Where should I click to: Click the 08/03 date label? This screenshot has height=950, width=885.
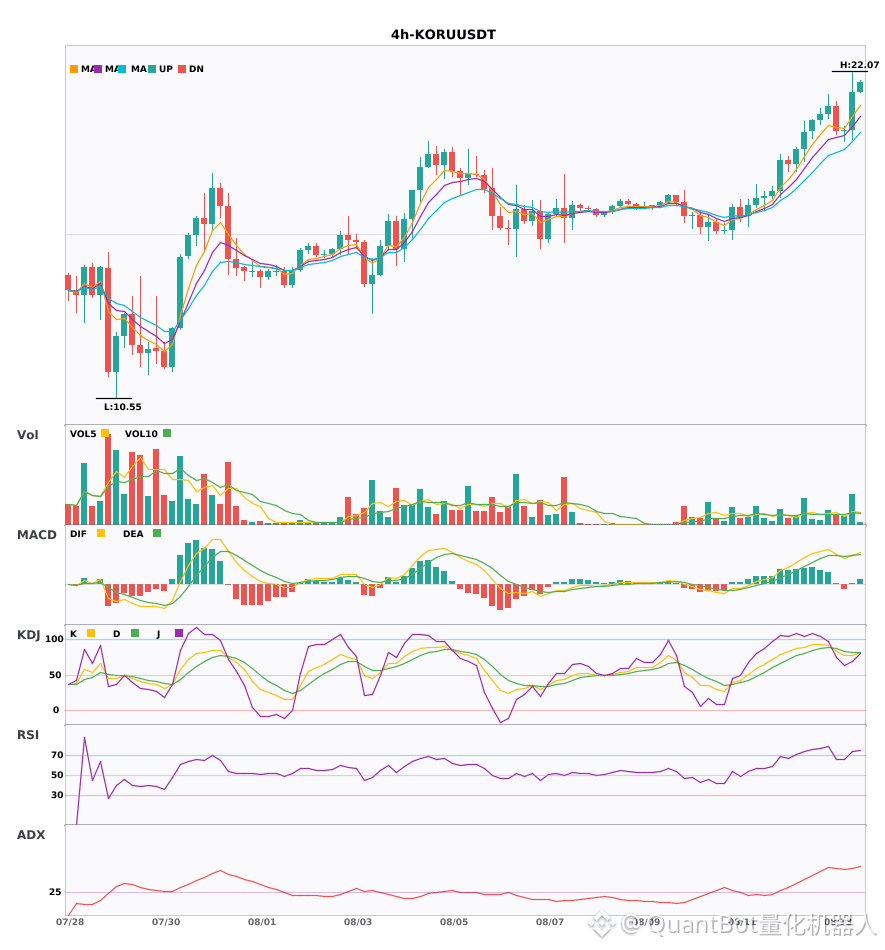coord(358,922)
